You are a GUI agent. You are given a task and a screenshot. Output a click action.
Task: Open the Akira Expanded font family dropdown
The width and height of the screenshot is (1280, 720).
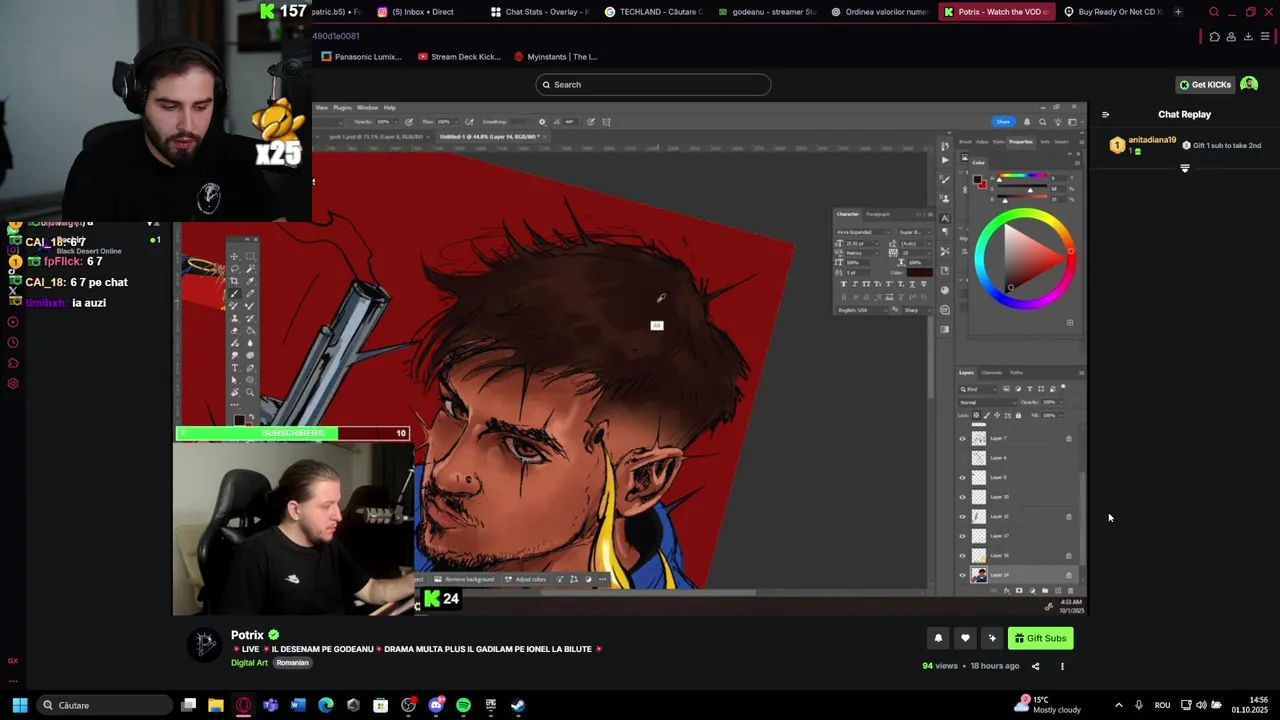click(x=864, y=232)
